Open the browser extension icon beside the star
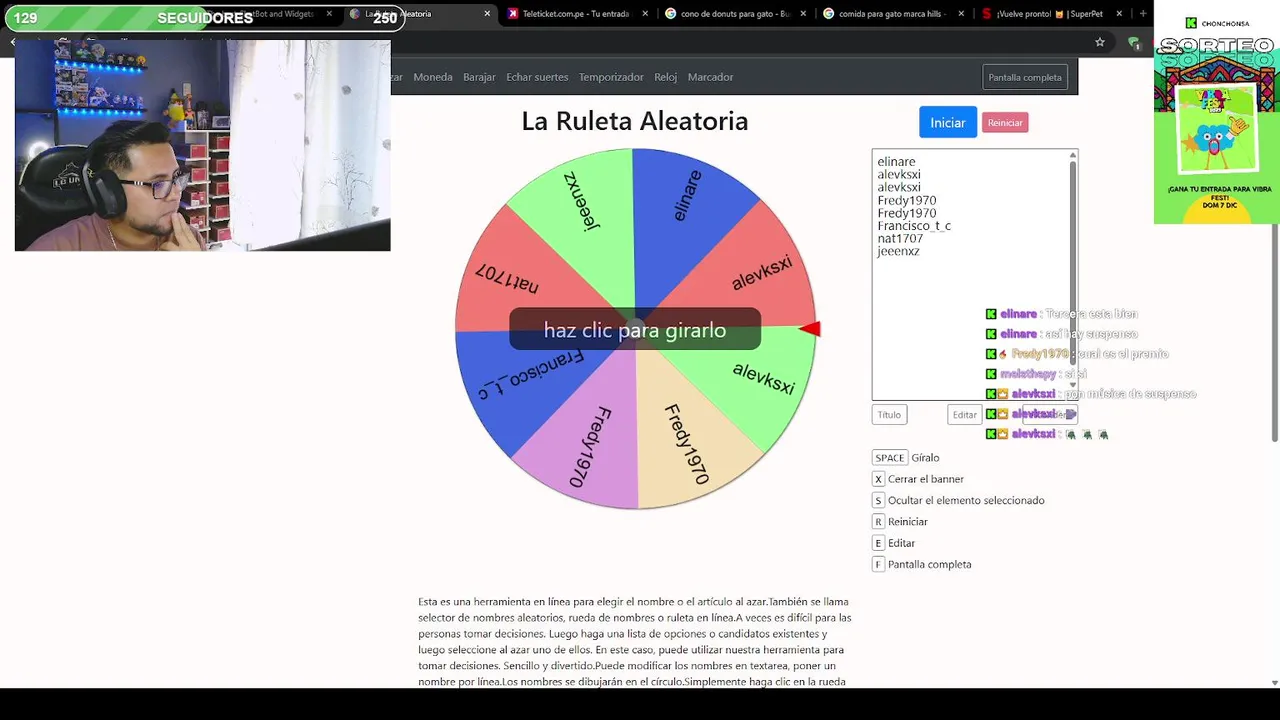The image size is (1280, 720). click(x=1133, y=42)
